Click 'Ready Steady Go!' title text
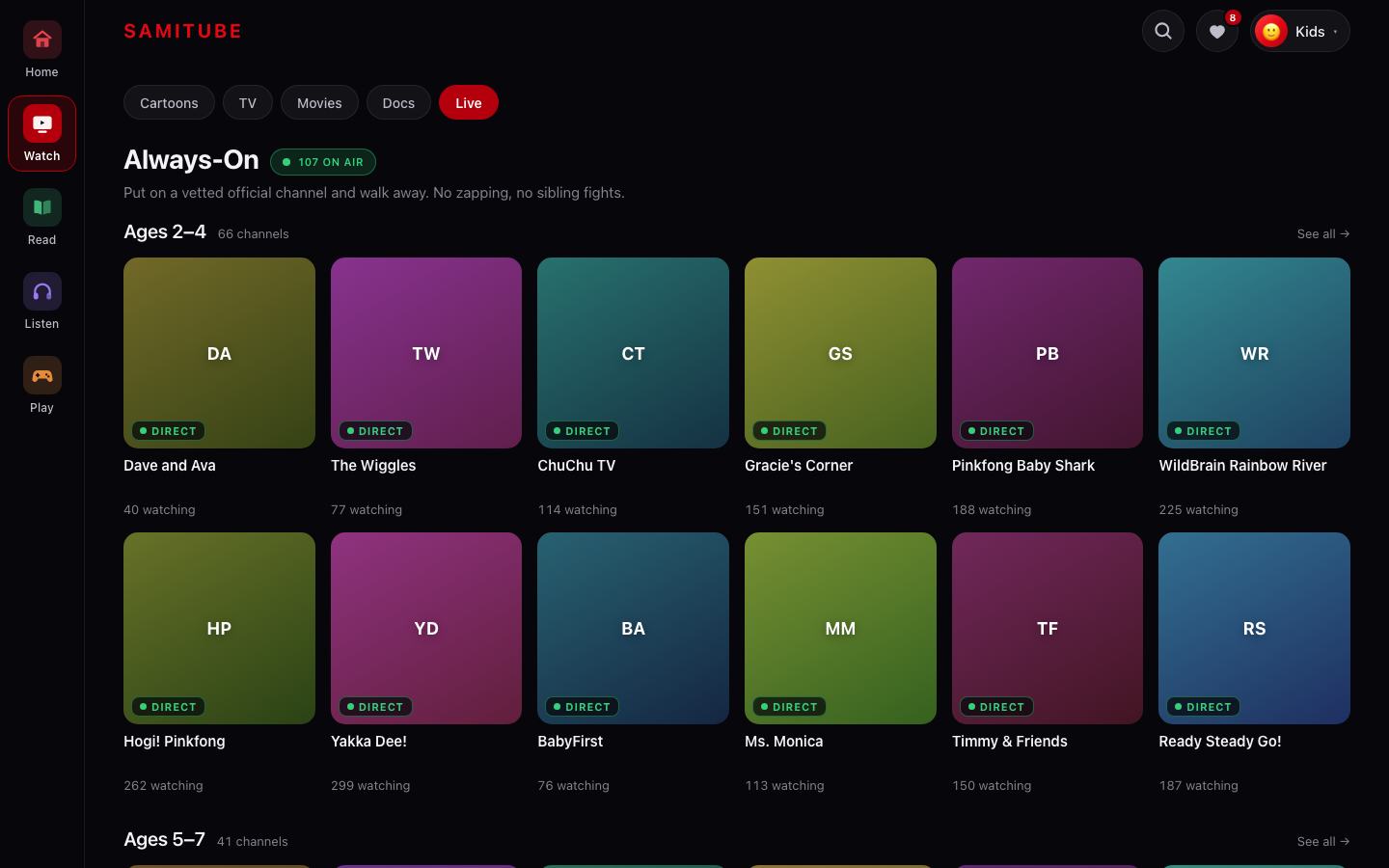Image resolution: width=1389 pixels, height=868 pixels. coord(1220,742)
